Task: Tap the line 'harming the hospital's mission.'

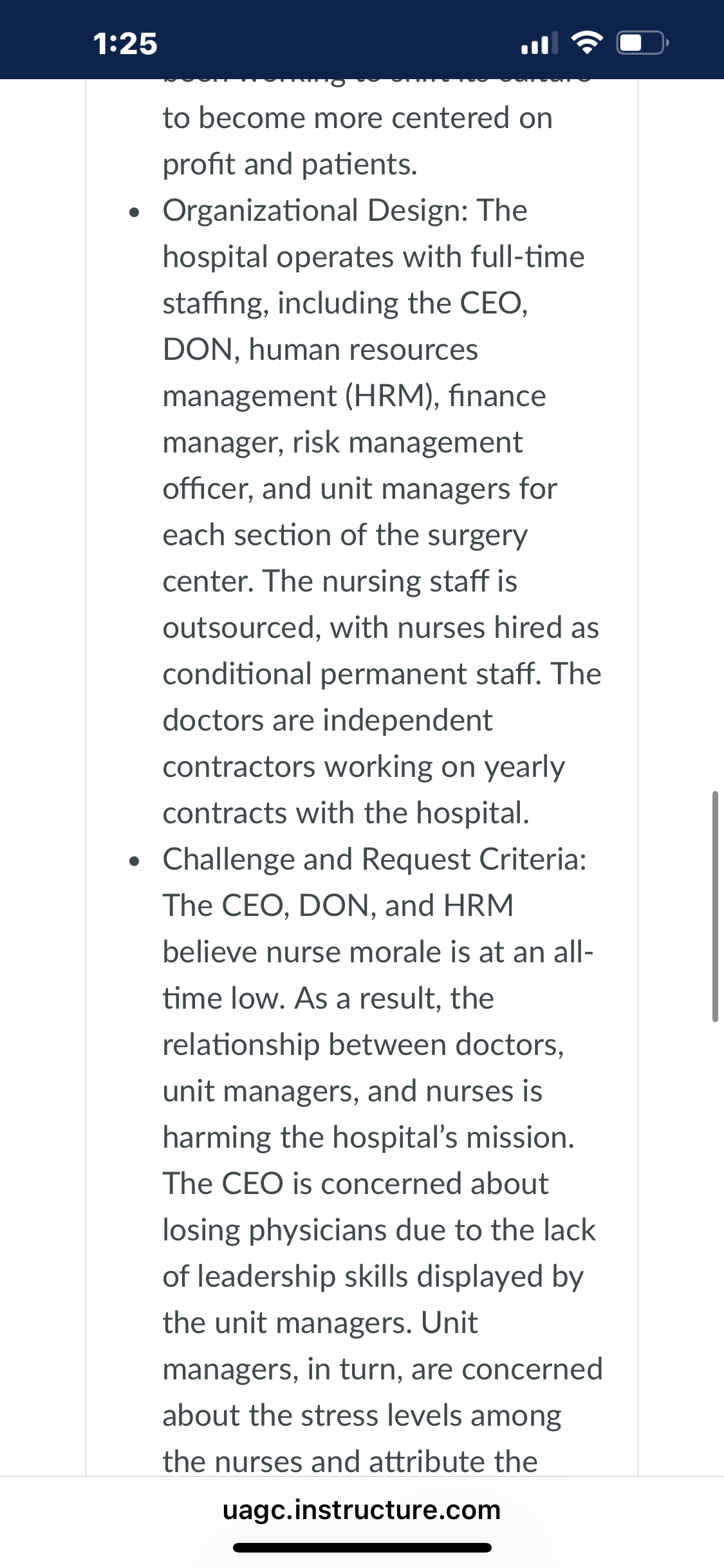Action: point(369,1137)
